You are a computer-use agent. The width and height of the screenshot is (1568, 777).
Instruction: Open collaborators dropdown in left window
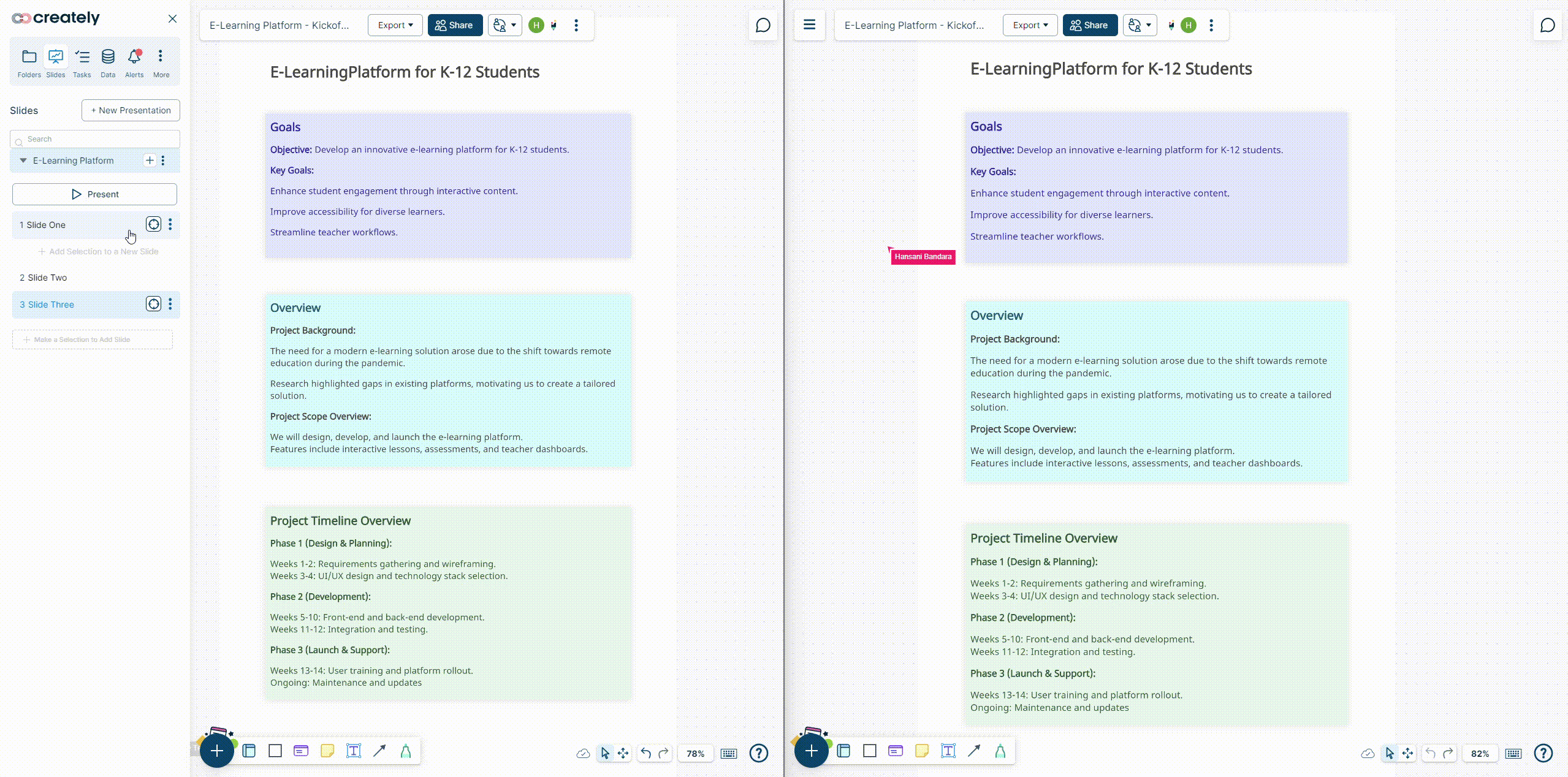(x=505, y=25)
